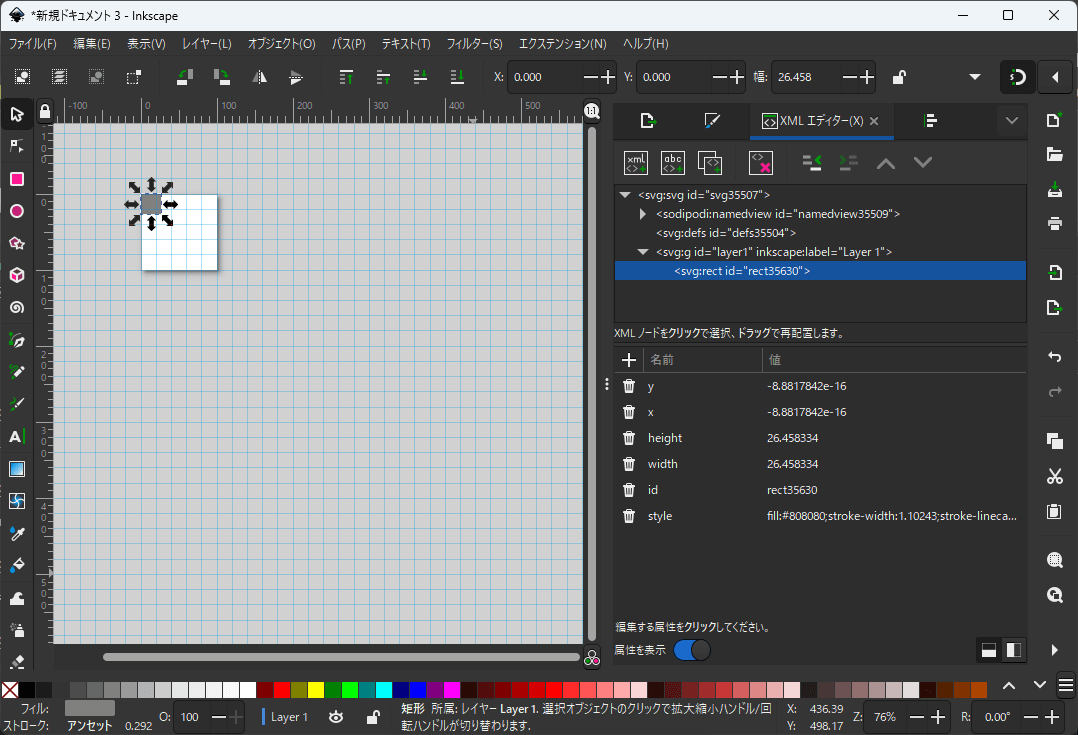Select the Rectangle tool
This screenshot has width=1078, height=735.
coord(16,179)
